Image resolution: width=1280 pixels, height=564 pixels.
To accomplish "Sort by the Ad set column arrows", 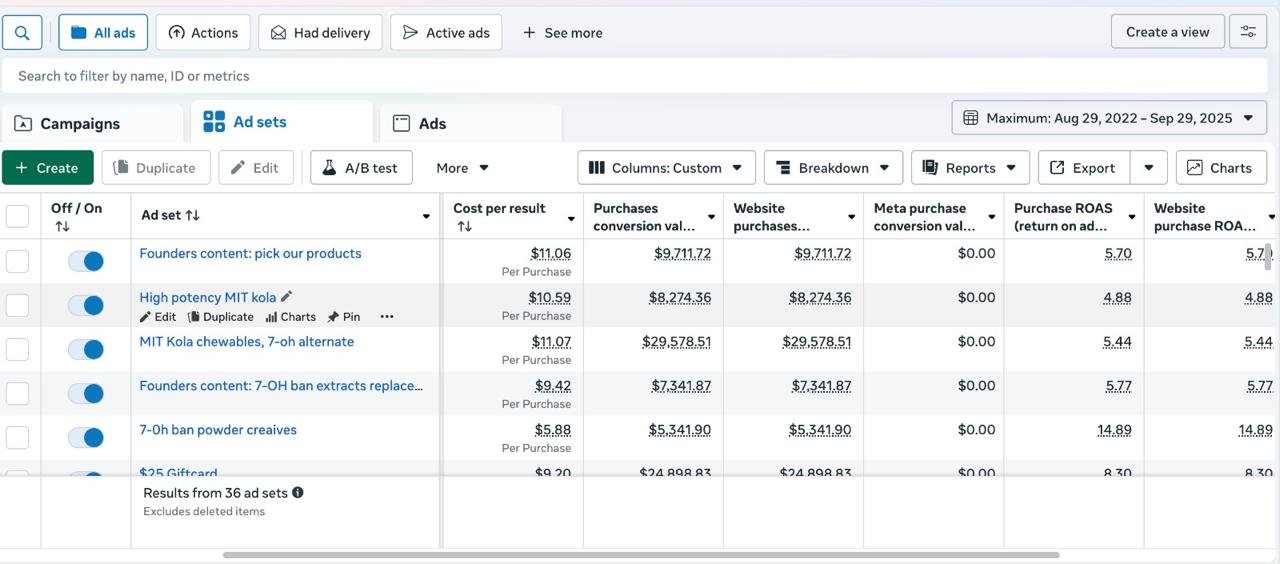I will 193,216.
